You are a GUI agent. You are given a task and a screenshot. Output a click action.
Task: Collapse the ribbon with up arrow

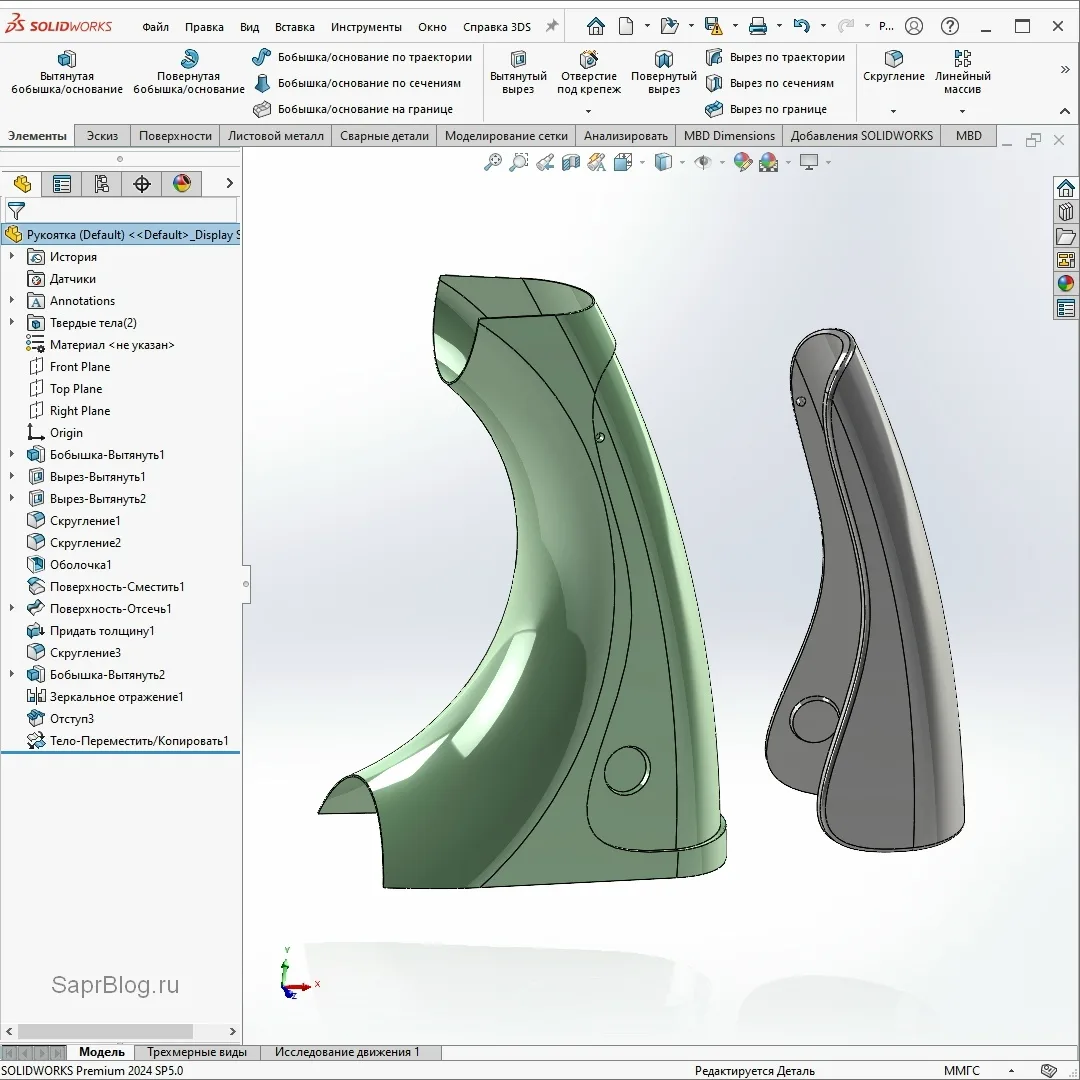tap(1065, 111)
